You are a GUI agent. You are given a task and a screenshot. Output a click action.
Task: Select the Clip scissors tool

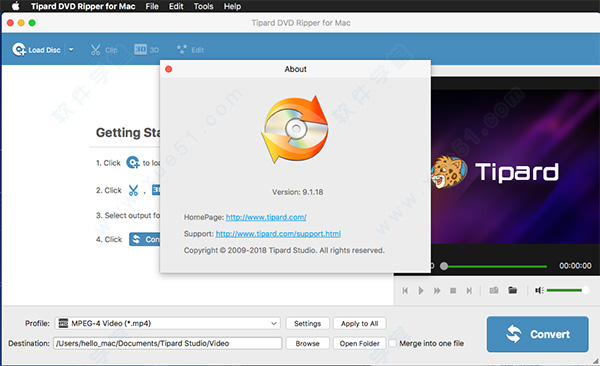tap(104, 50)
